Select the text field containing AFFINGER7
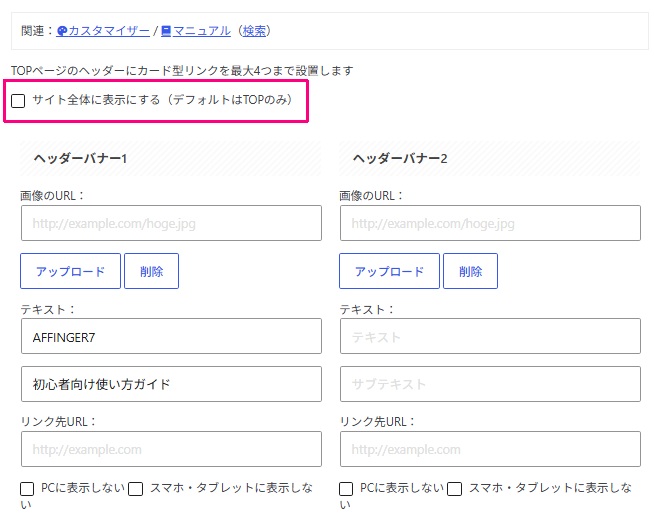 point(171,337)
